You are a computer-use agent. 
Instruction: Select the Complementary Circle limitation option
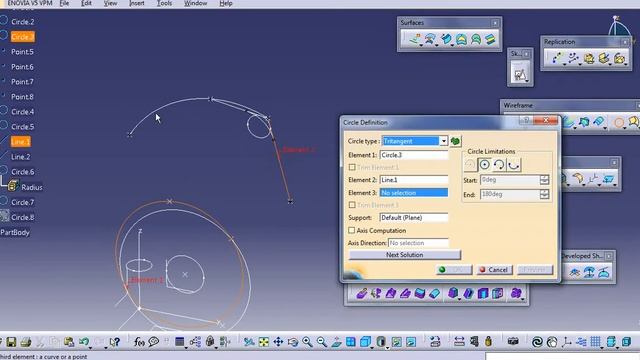pos(513,165)
